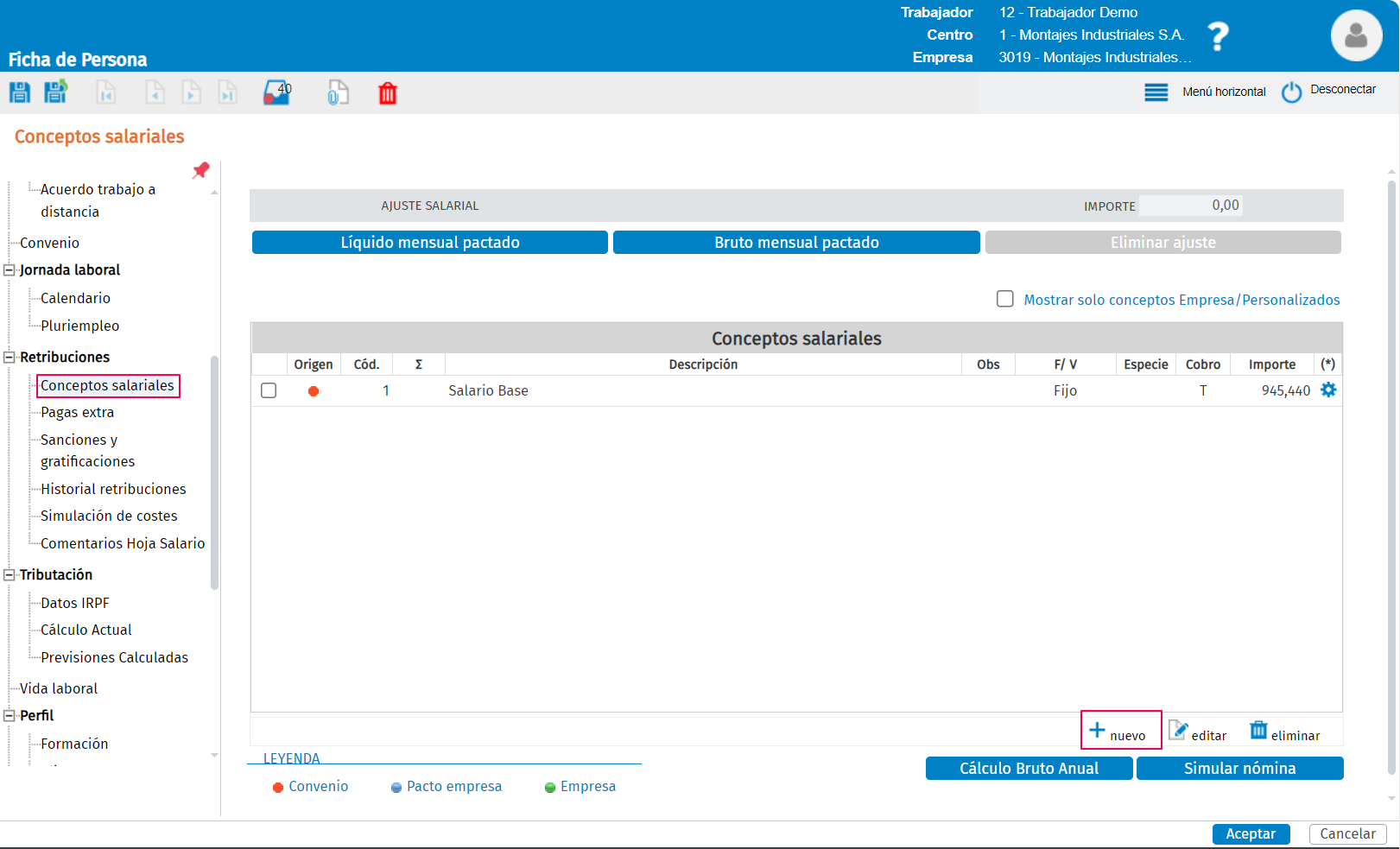
Task: Open Simulación de costes item
Action: (x=109, y=516)
